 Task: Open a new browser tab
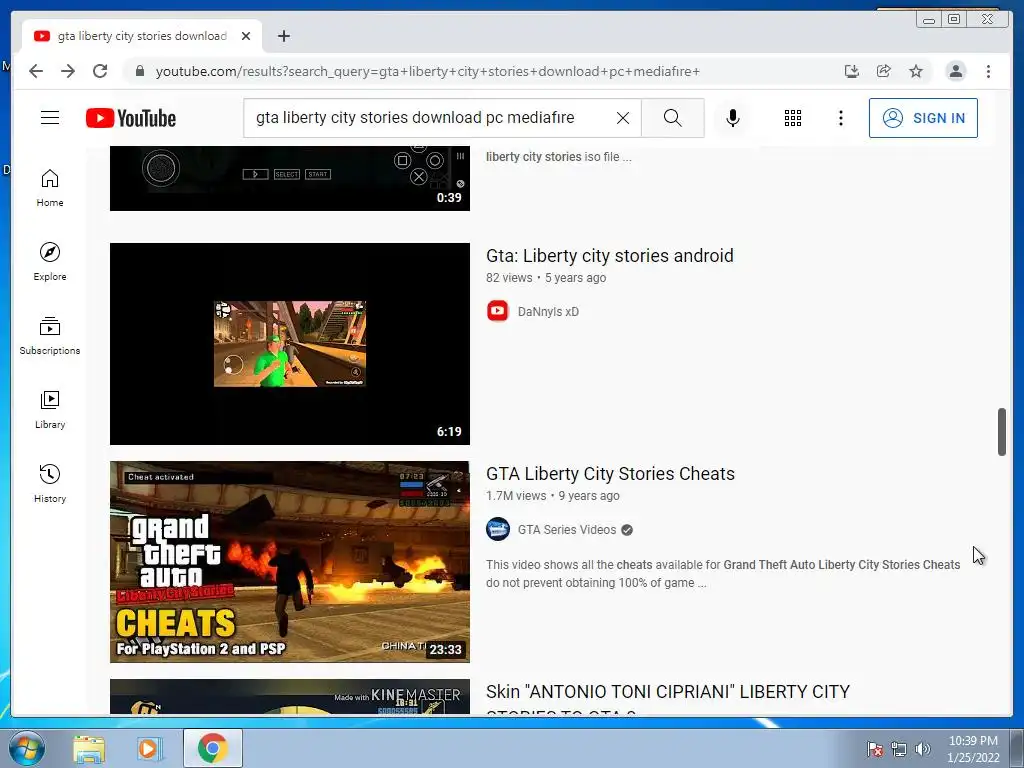point(283,36)
